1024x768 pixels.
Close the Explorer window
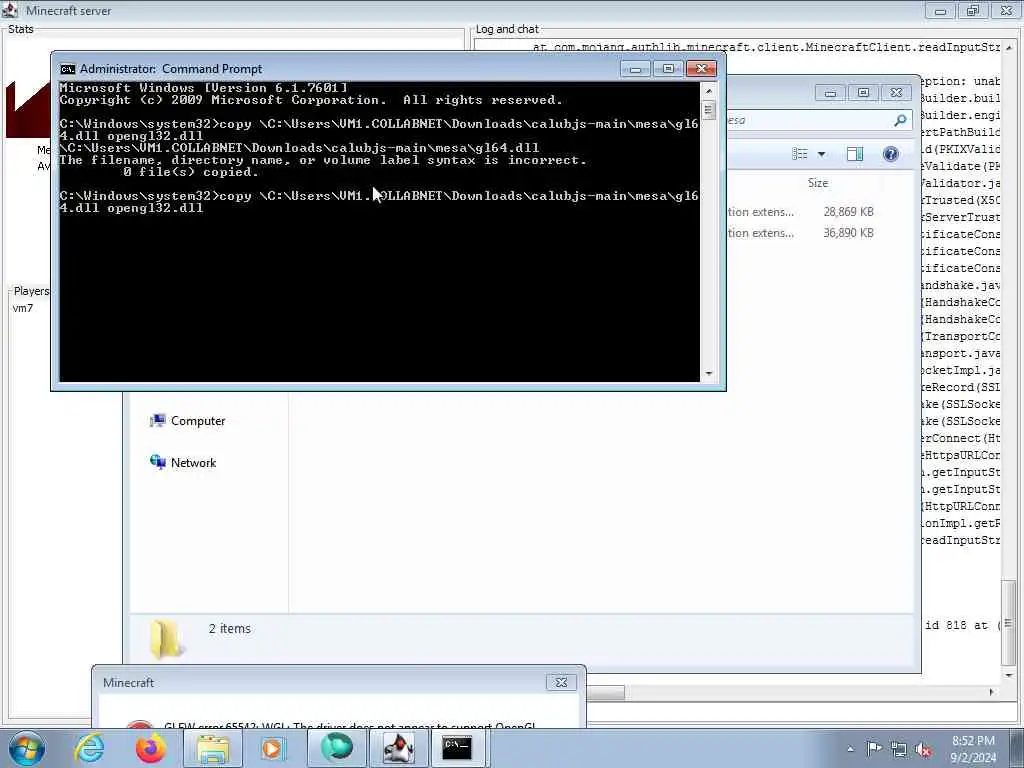coord(897,93)
